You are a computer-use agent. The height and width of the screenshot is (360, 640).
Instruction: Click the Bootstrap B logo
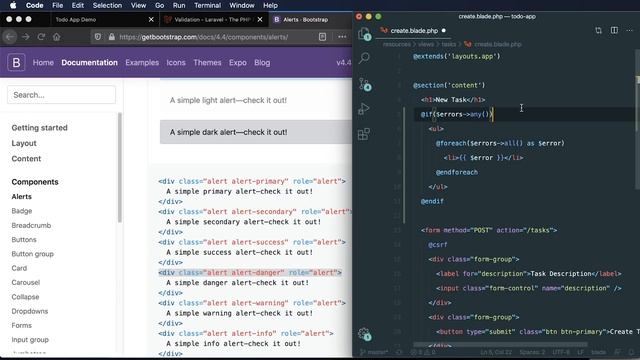click(x=16, y=62)
